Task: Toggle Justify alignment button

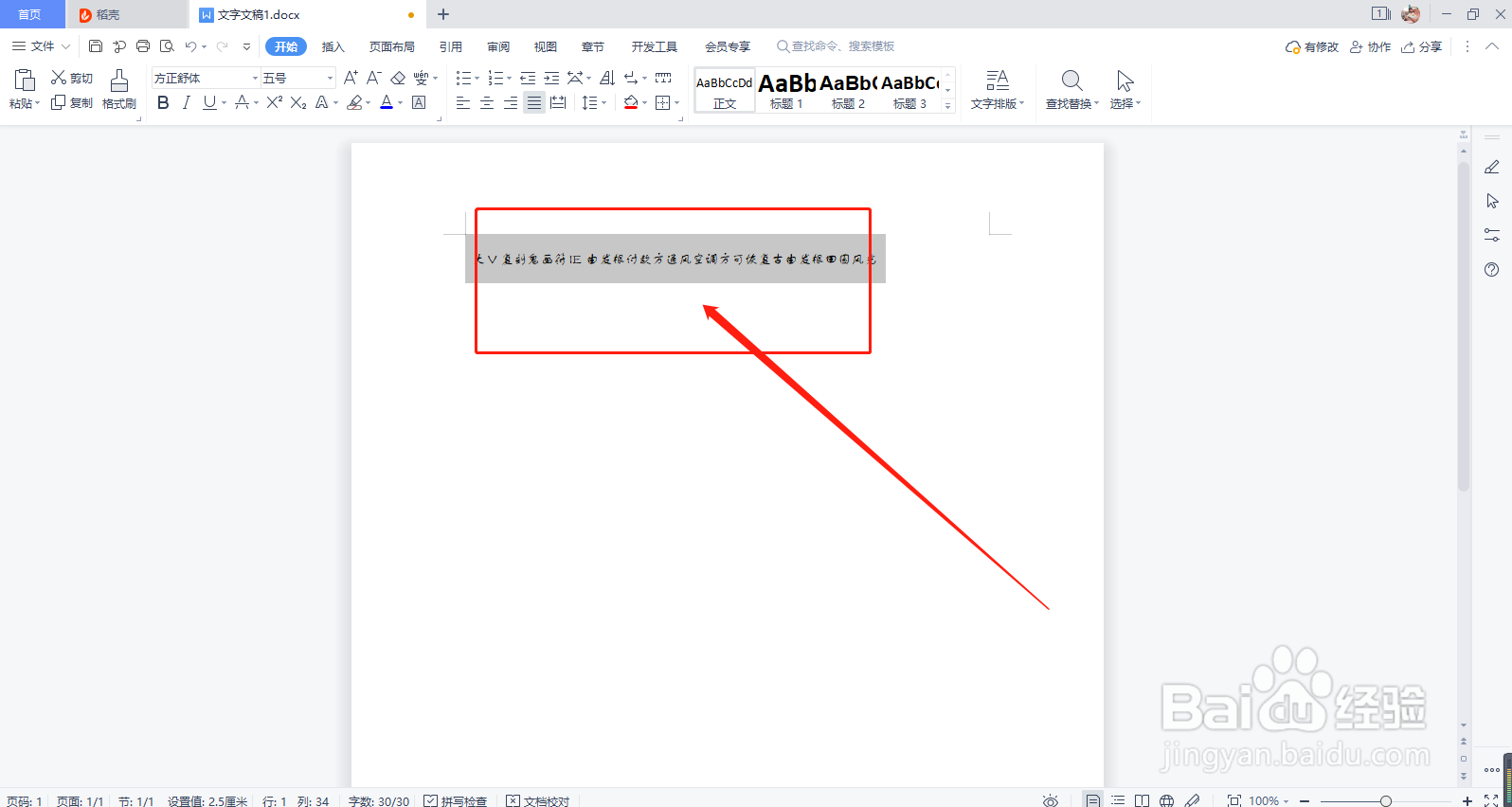Action: (x=534, y=102)
